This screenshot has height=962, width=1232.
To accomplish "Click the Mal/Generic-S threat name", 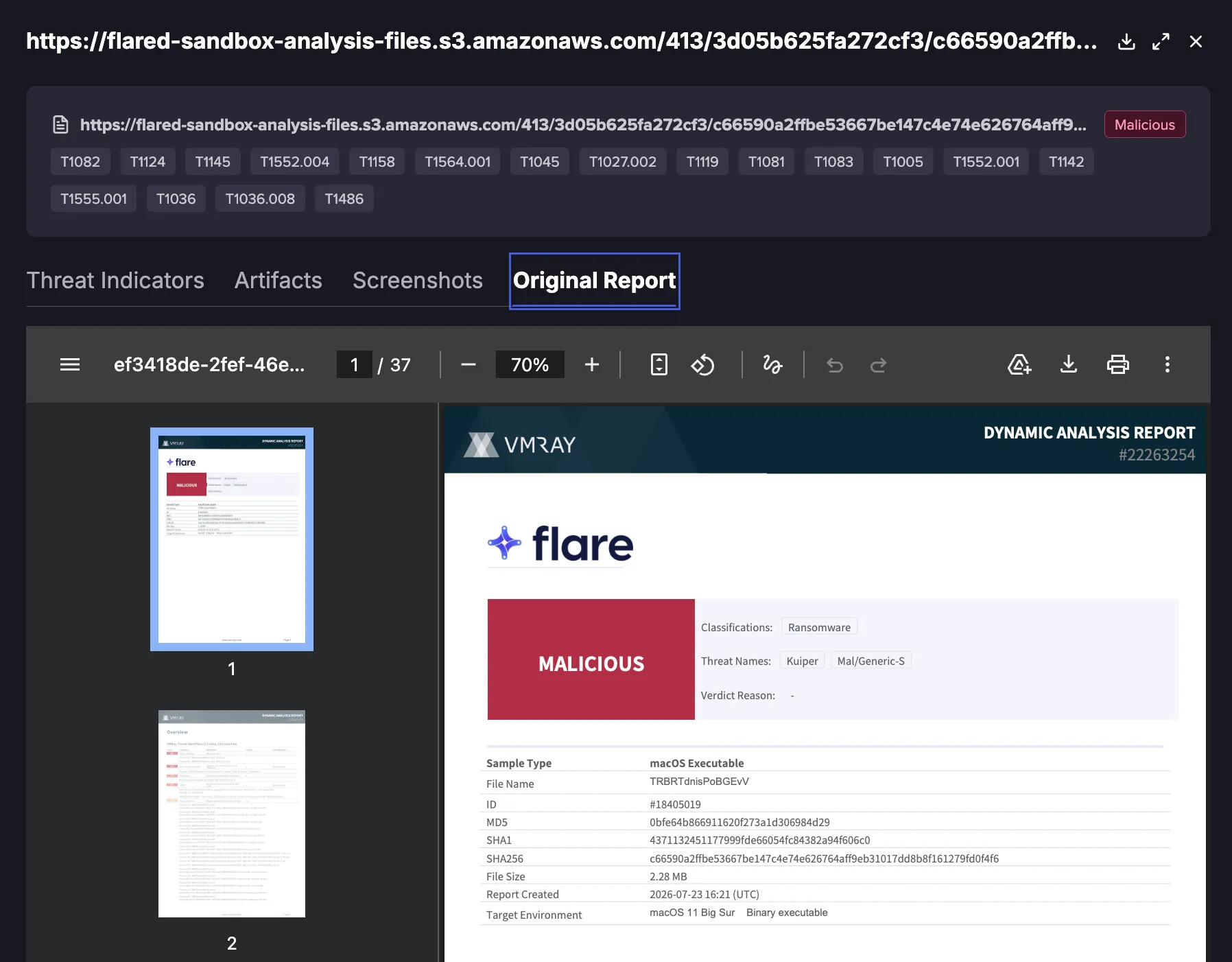I will click(871, 661).
